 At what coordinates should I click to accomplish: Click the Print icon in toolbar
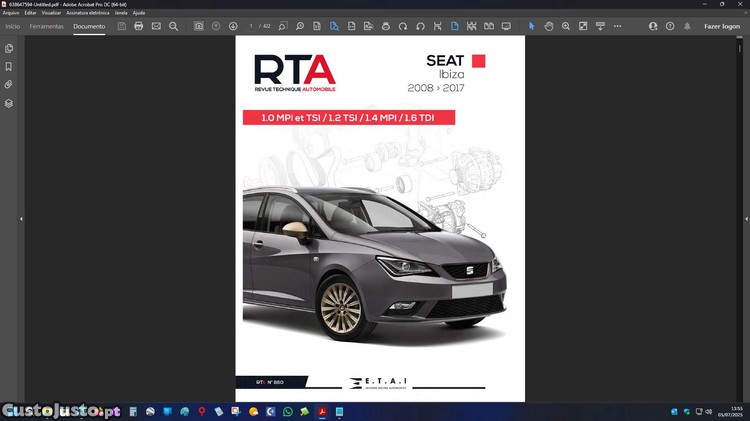139,26
